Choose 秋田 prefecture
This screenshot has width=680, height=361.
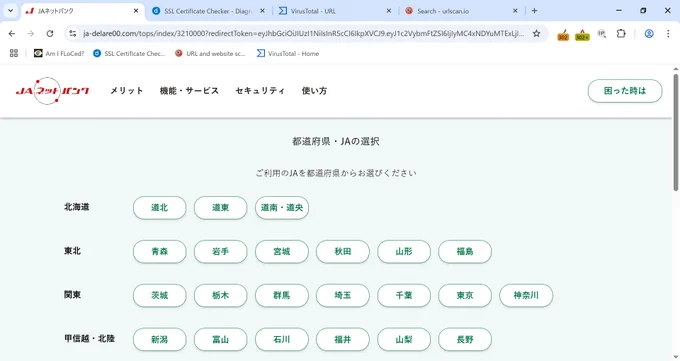[x=343, y=252]
